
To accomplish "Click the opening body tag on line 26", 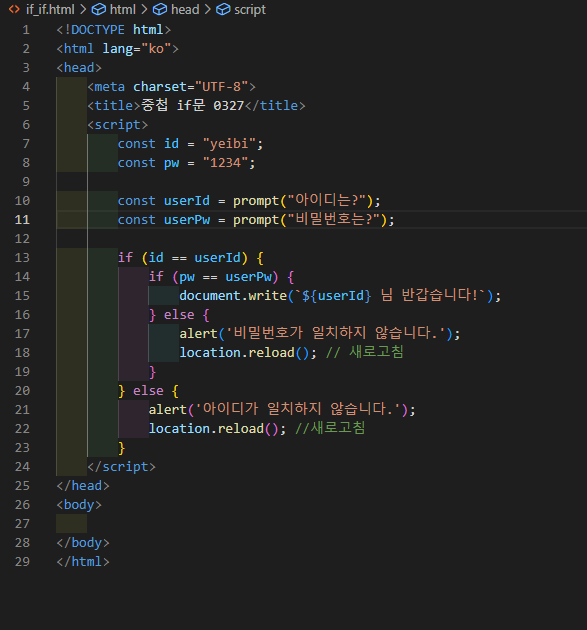I will [x=79, y=505].
